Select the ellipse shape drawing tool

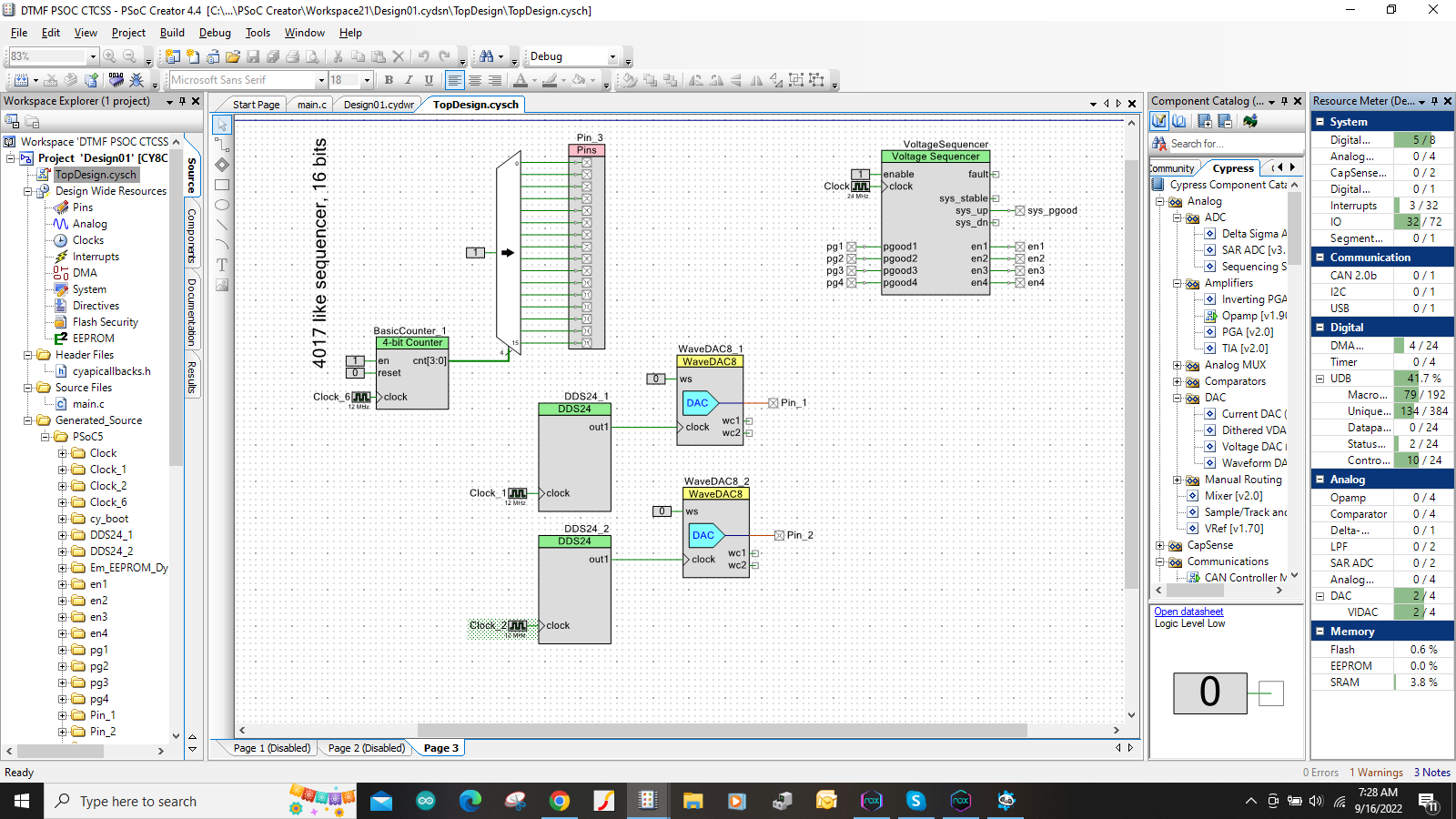[x=222, y=205]
